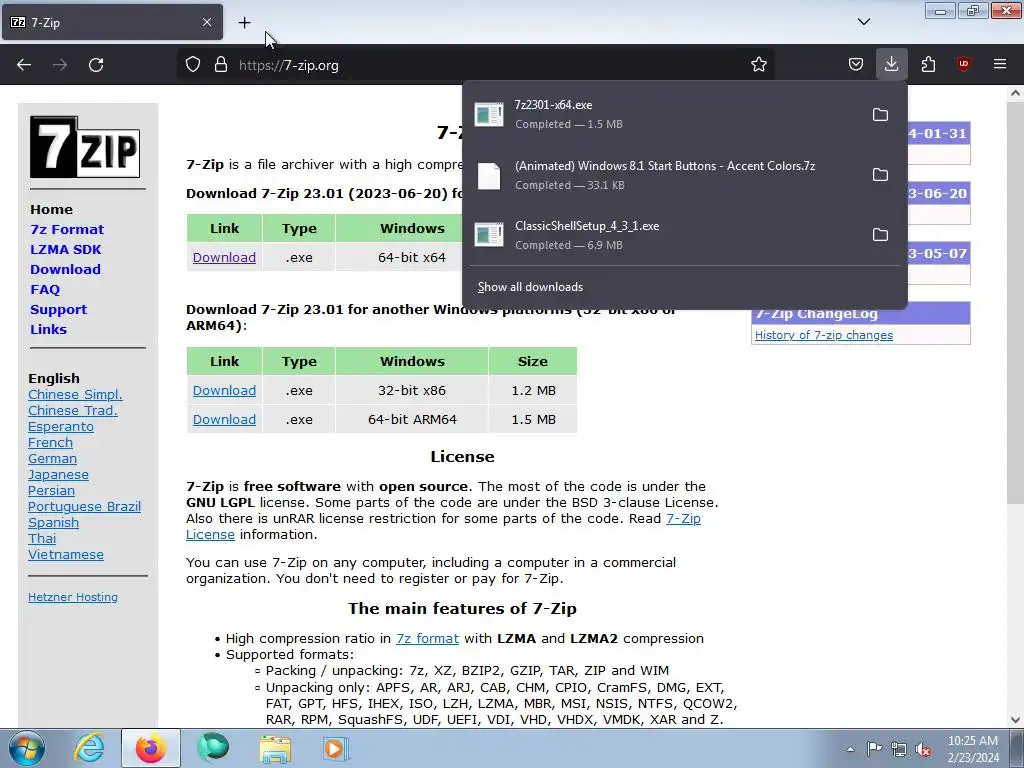Click the forward navigation arrow

60,65
